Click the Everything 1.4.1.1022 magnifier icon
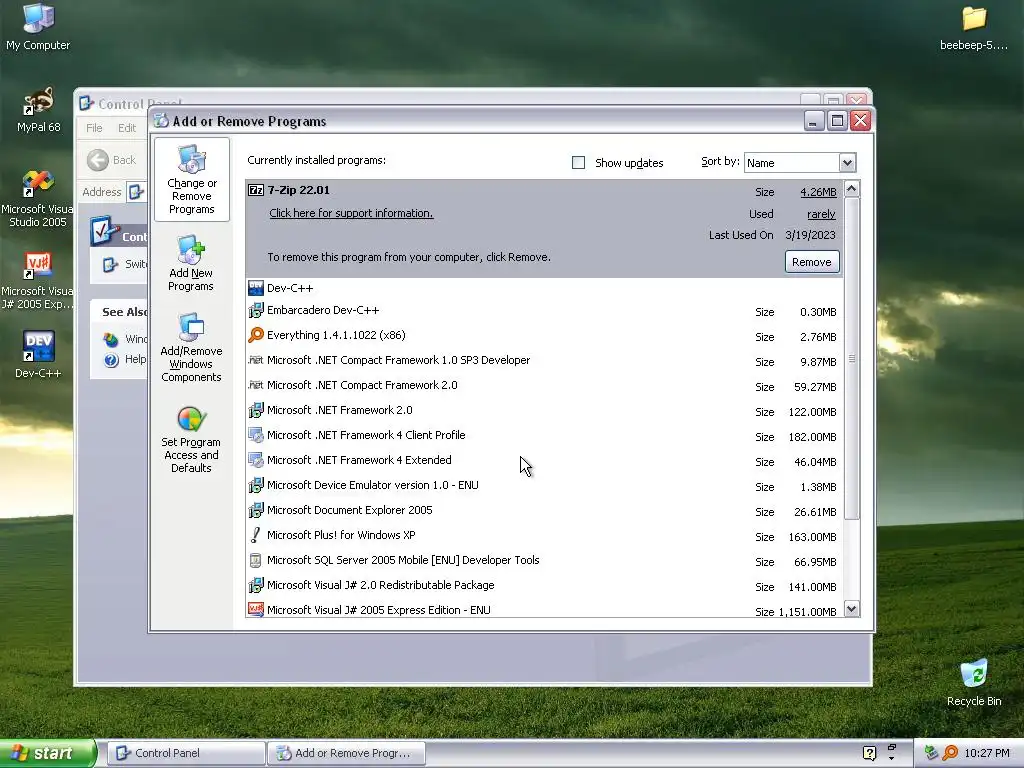Image resolution: width=1024 pixels, height=768 pixels. [256, 335]
